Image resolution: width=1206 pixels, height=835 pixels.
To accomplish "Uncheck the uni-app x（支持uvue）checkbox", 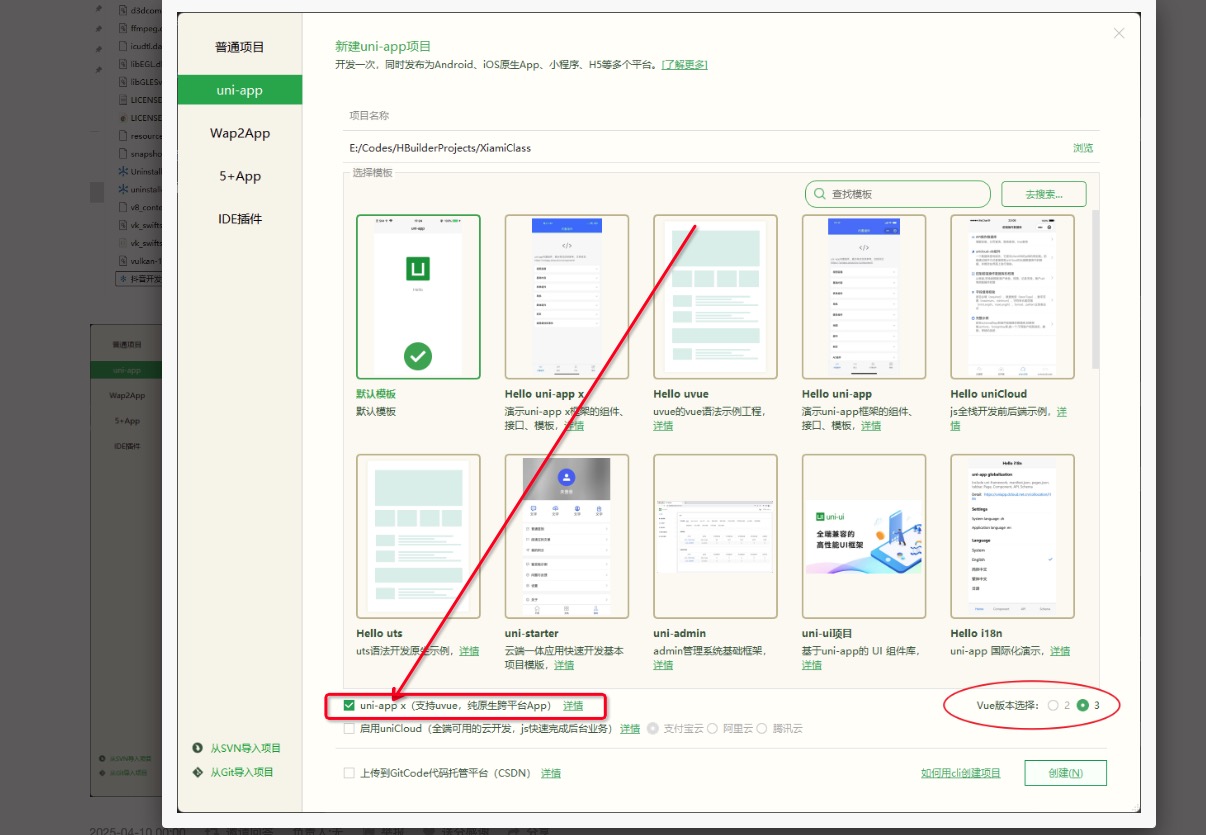I will pyautogui.click(x=349, y=706).
